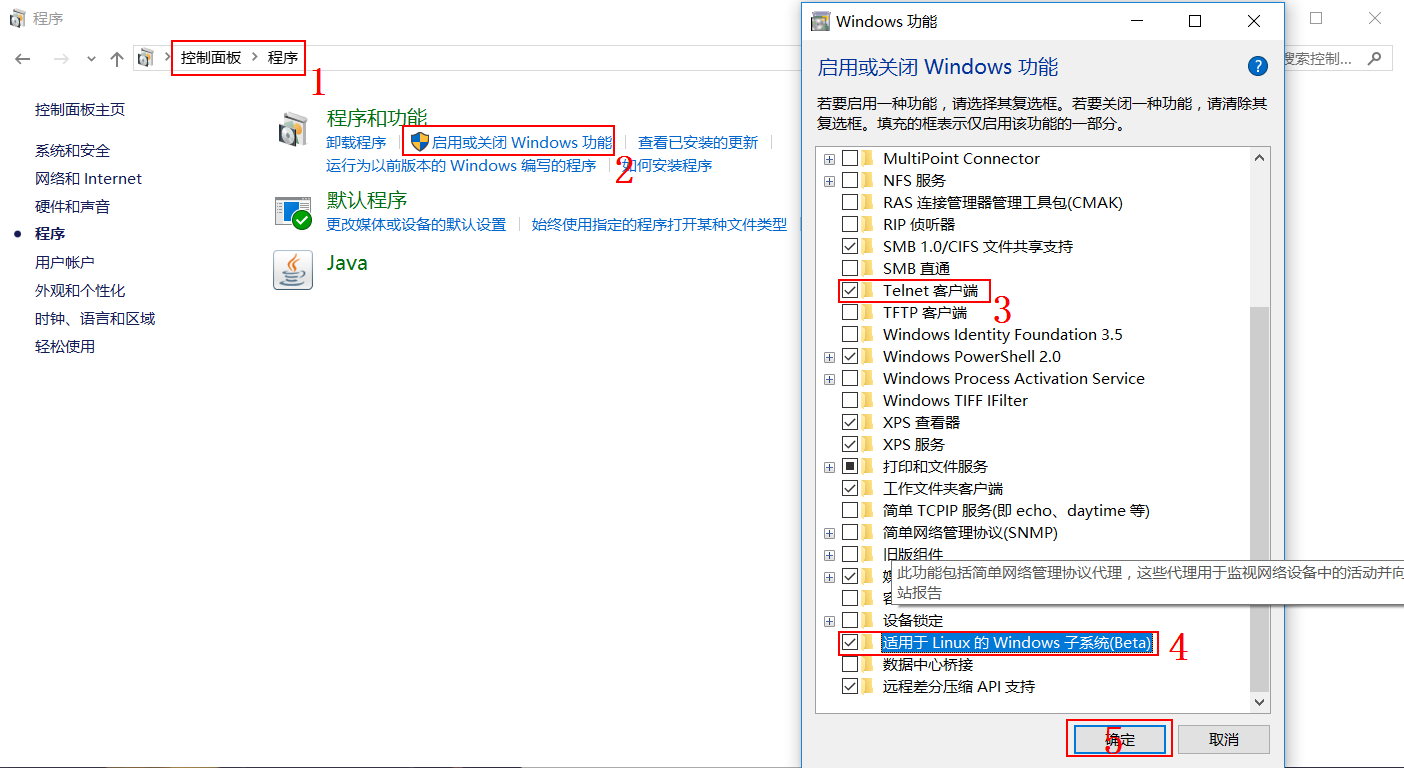Open 时钟、语言和区域 in the sidebar
Image resolution: width=1404 pixels, height=768 pixels.
tap(95, 318)
